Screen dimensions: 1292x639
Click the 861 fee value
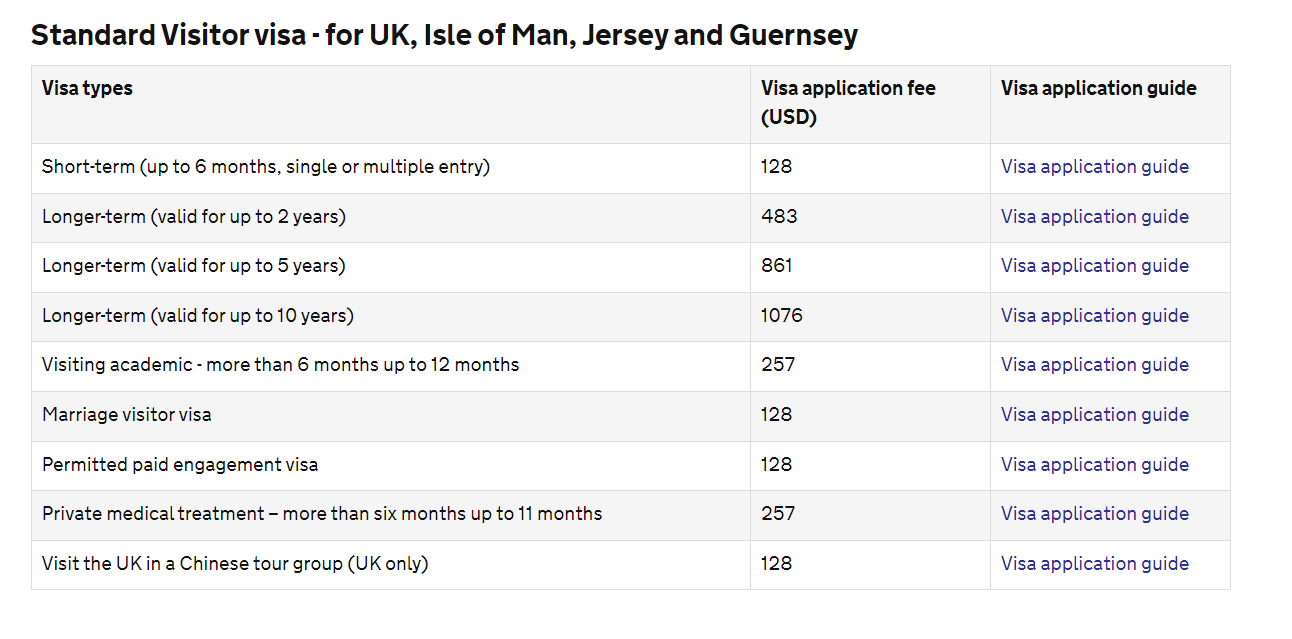click(776, 266)
